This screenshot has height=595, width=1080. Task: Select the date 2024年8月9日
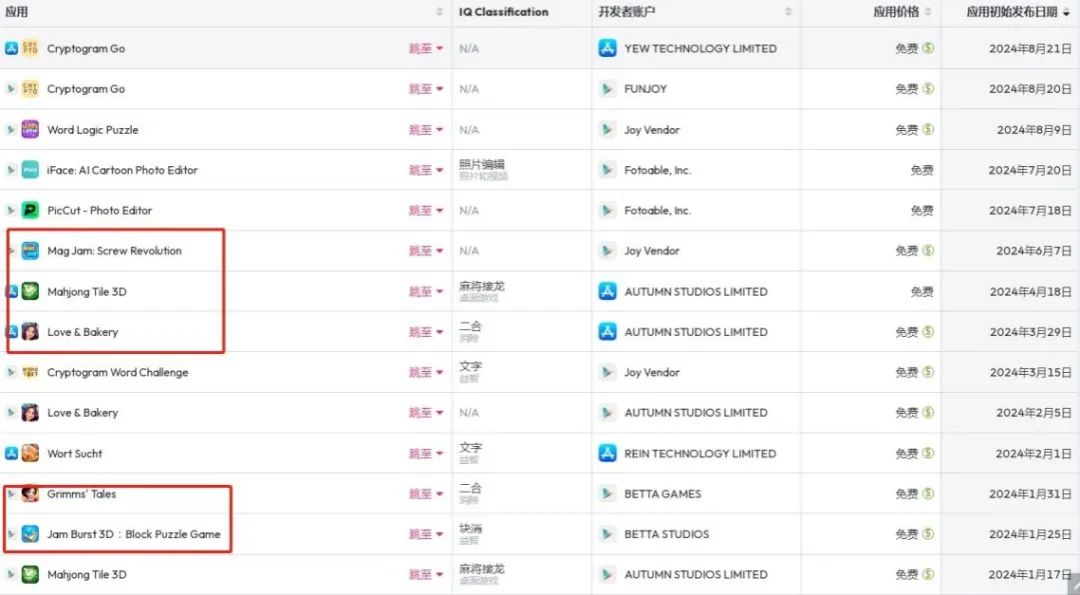click(x=1035, y=129)
